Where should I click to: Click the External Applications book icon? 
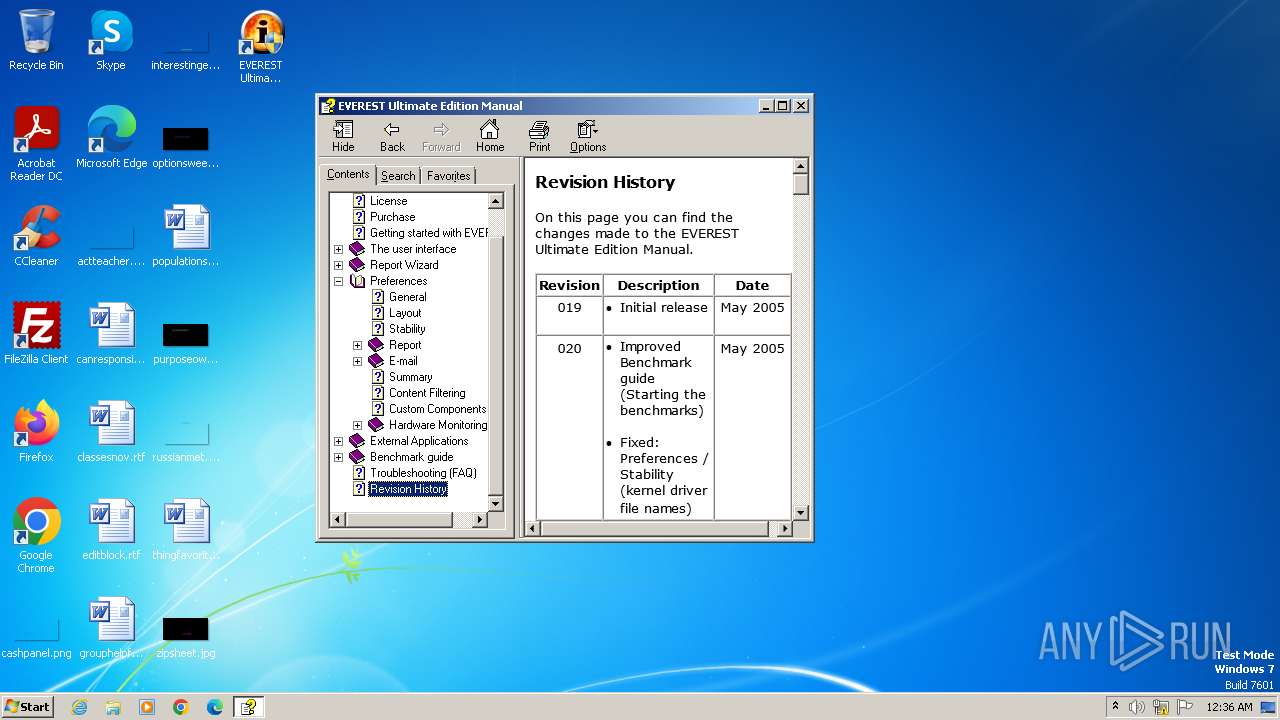pyautogui.click(x=357, y=441)
